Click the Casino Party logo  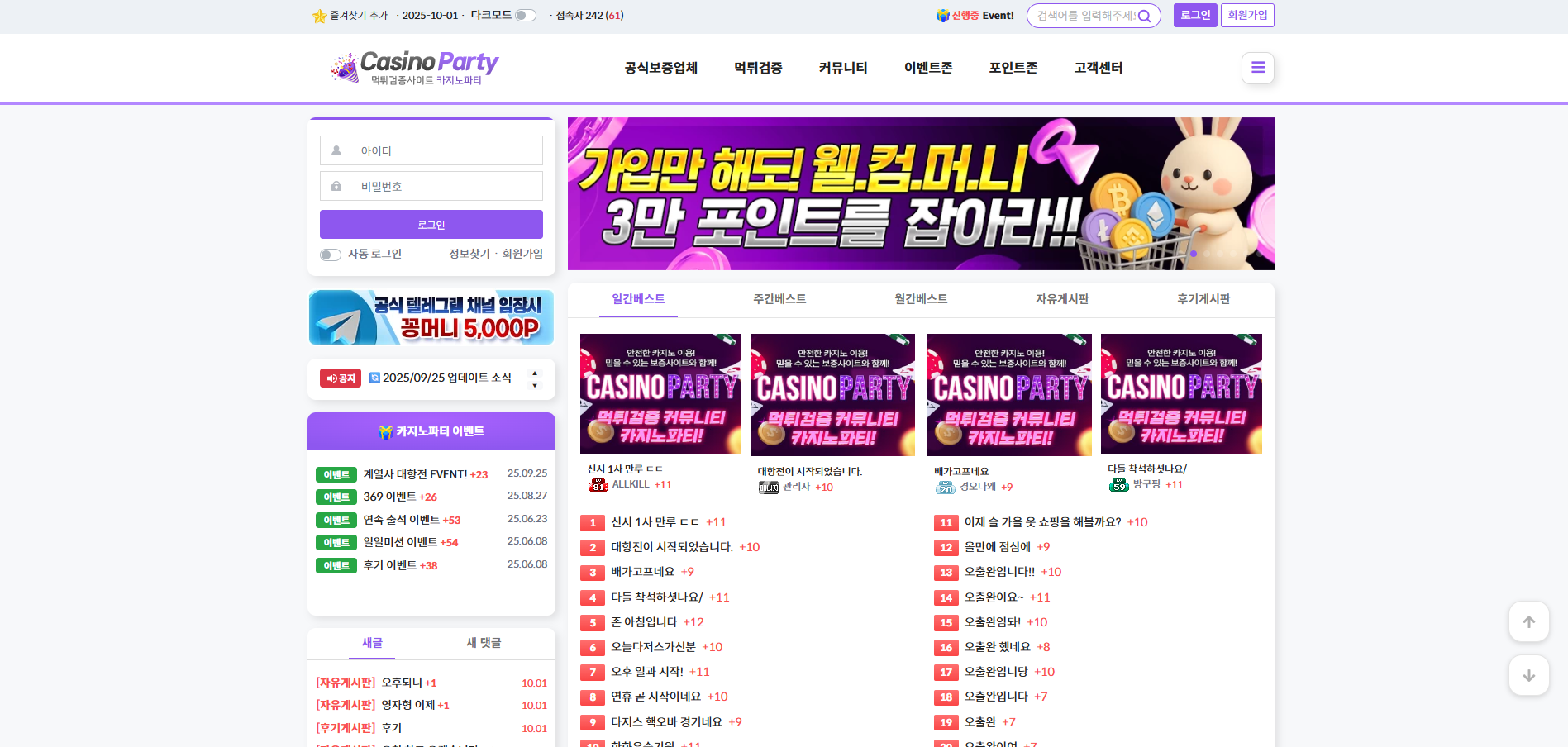[x=414, y=68]
